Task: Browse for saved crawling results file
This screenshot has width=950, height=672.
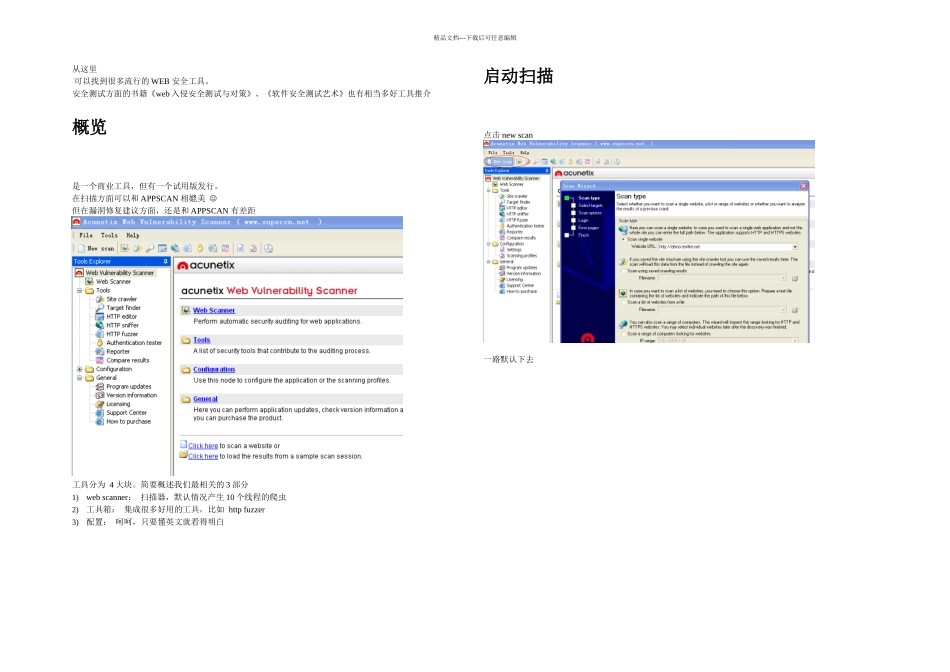Action: tap(794, 278)
